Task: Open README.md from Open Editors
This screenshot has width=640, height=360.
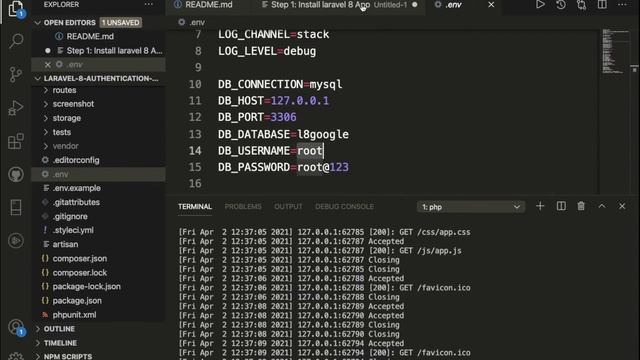Action: click(90, 36)
